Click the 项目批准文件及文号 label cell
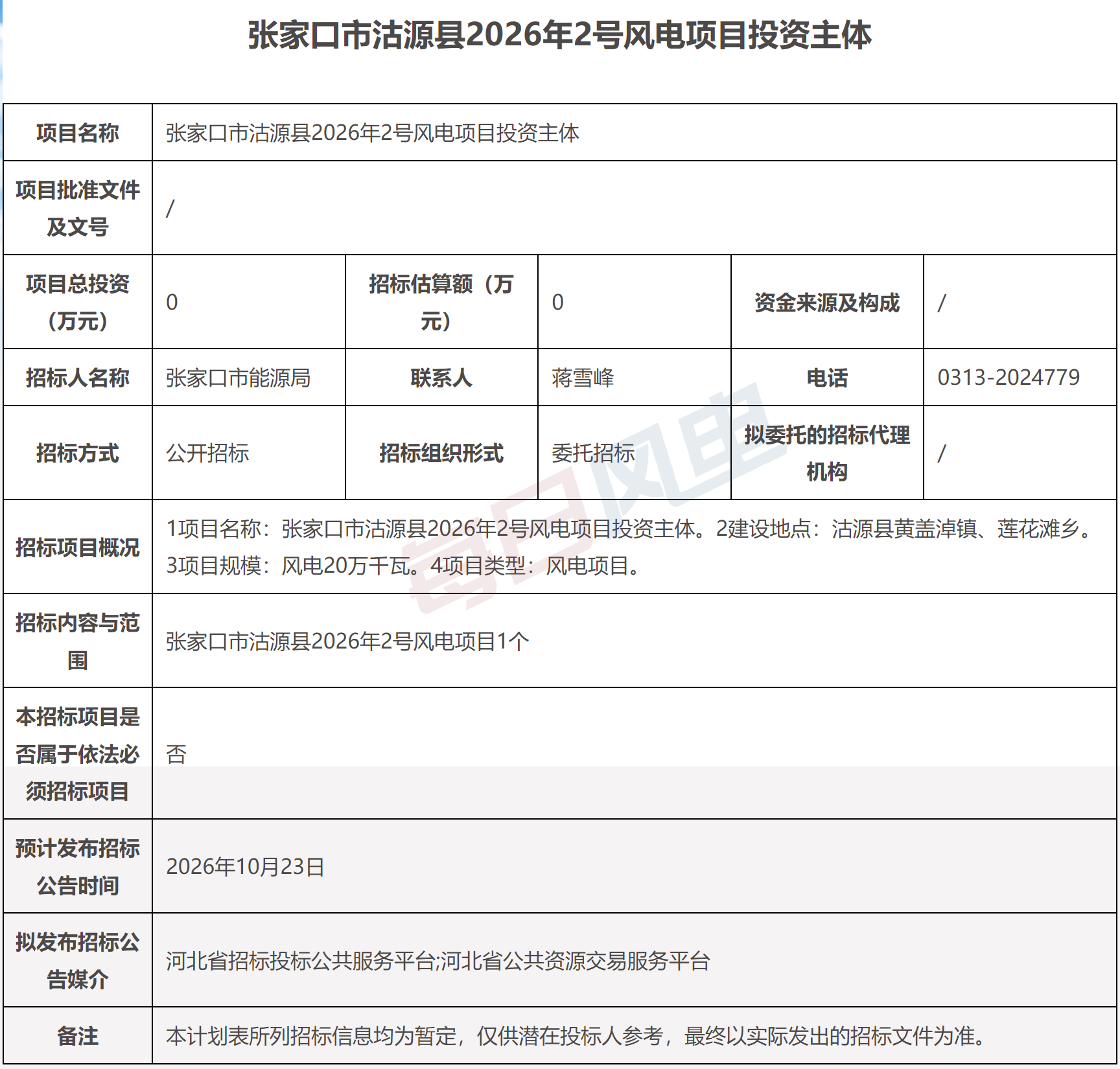1120x1069 pixels. click(78, 208)
